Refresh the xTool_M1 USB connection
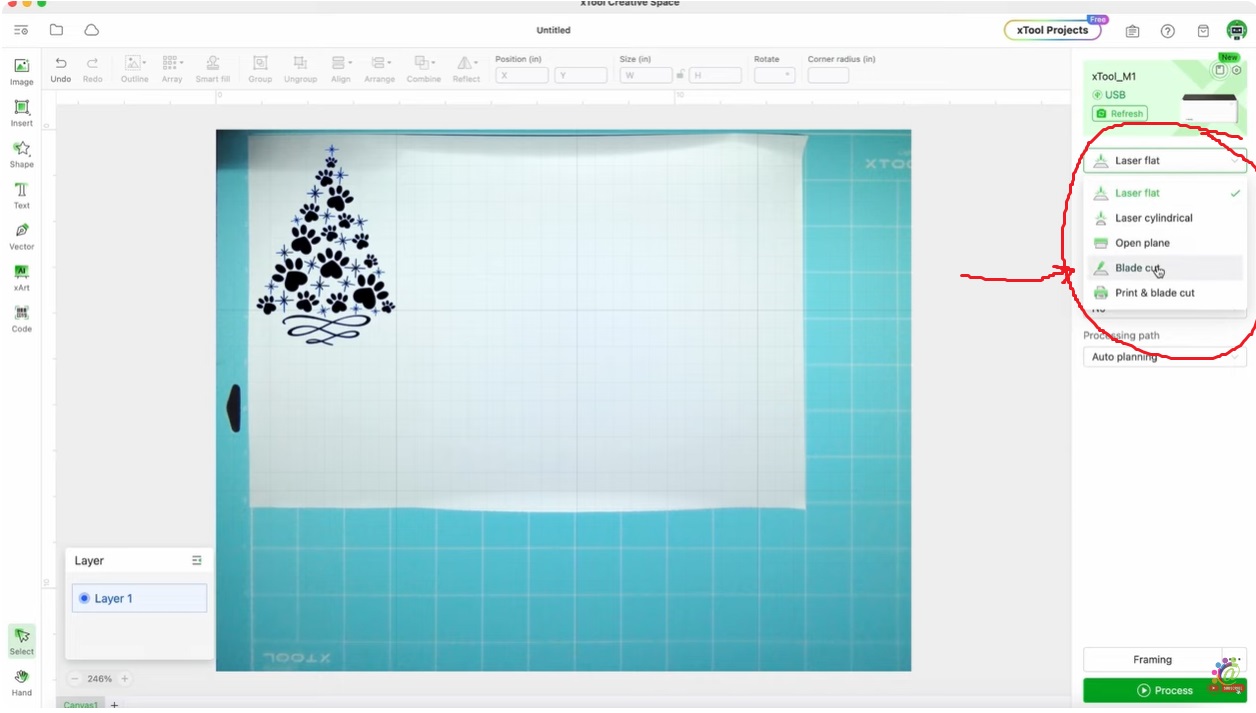Screen dimensions: 1256x713 1119,113
